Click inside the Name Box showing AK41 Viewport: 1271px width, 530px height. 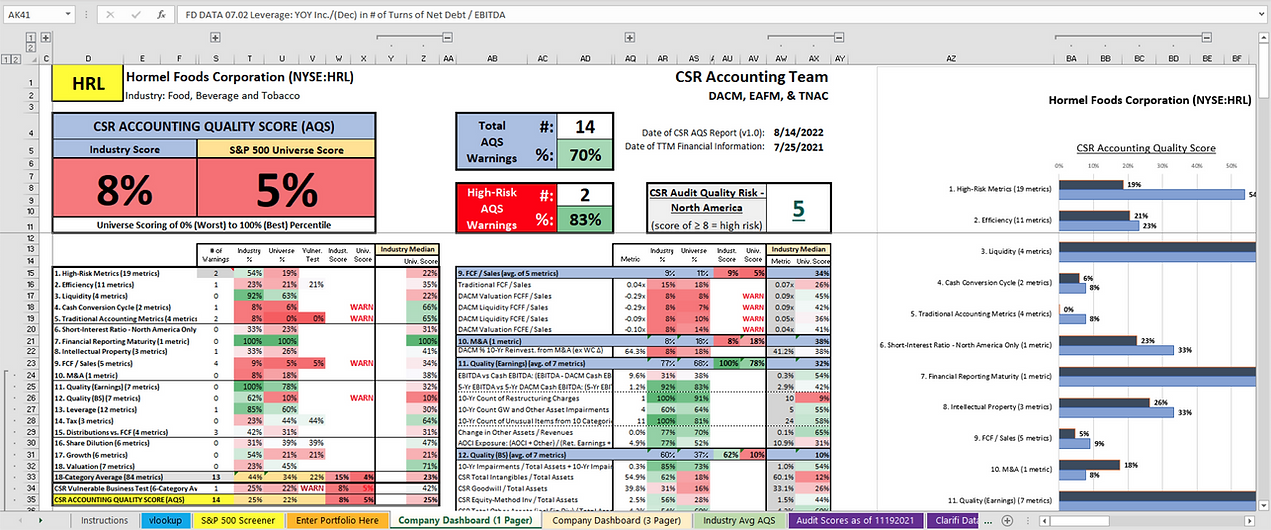pos(38,15)
